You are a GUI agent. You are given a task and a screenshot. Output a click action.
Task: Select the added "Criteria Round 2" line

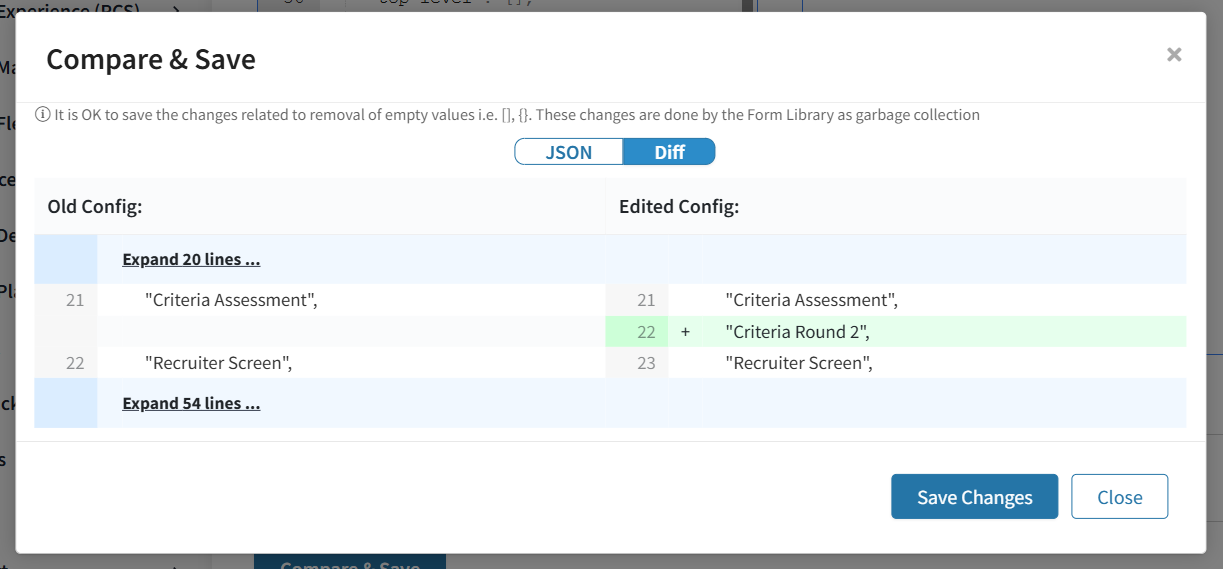798,332
